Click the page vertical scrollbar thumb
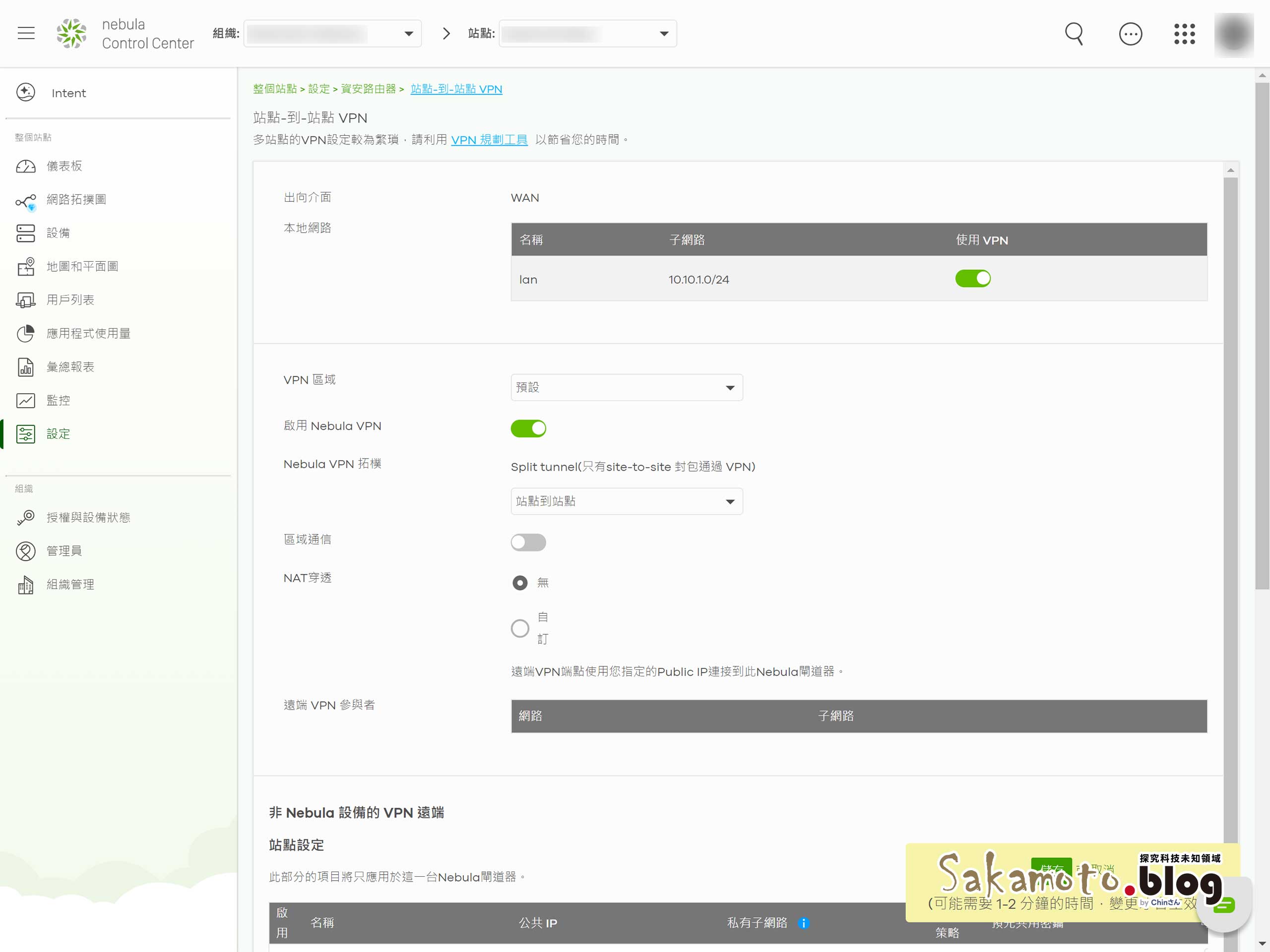 click(x=1262, y=336)
